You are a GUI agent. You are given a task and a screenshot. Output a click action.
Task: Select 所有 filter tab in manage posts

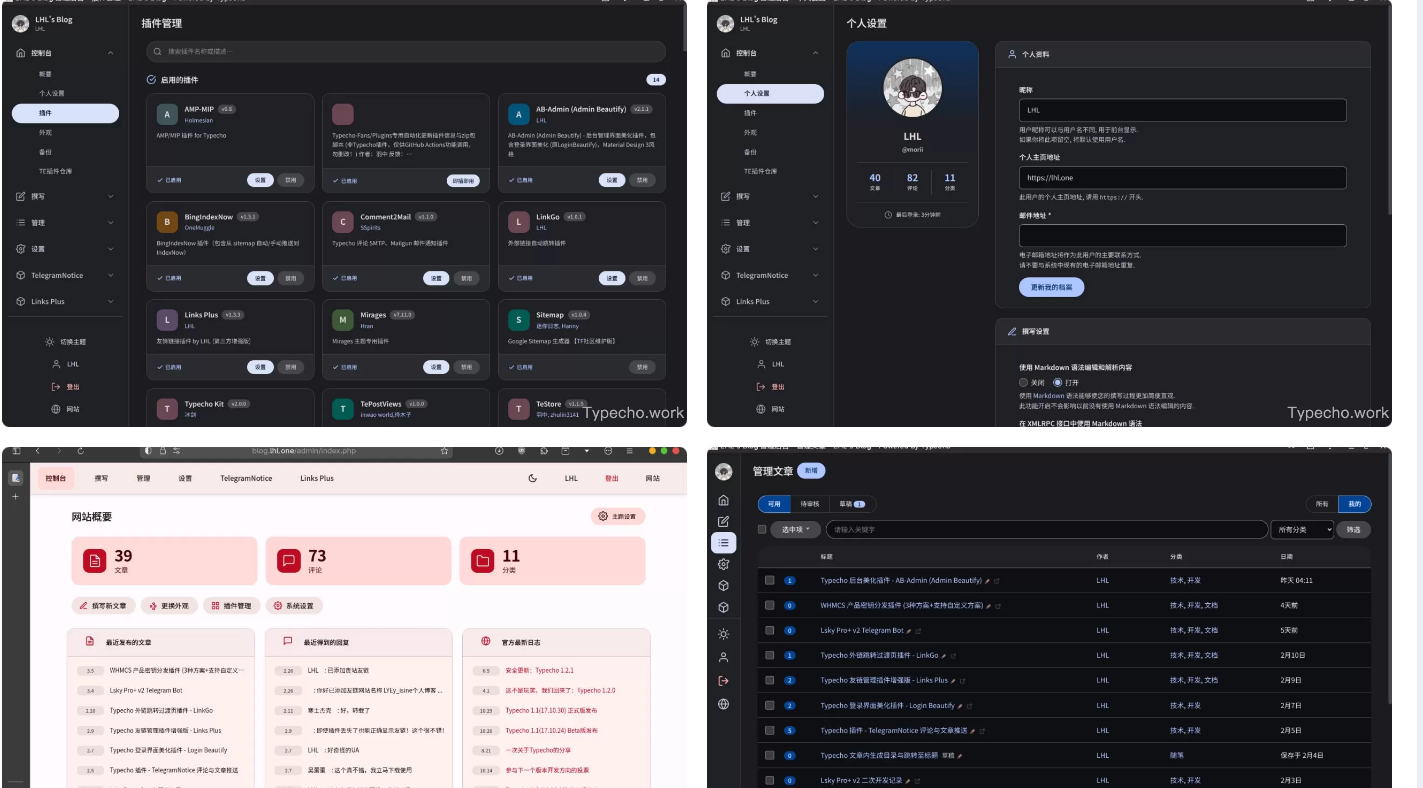pos(1322,504)
